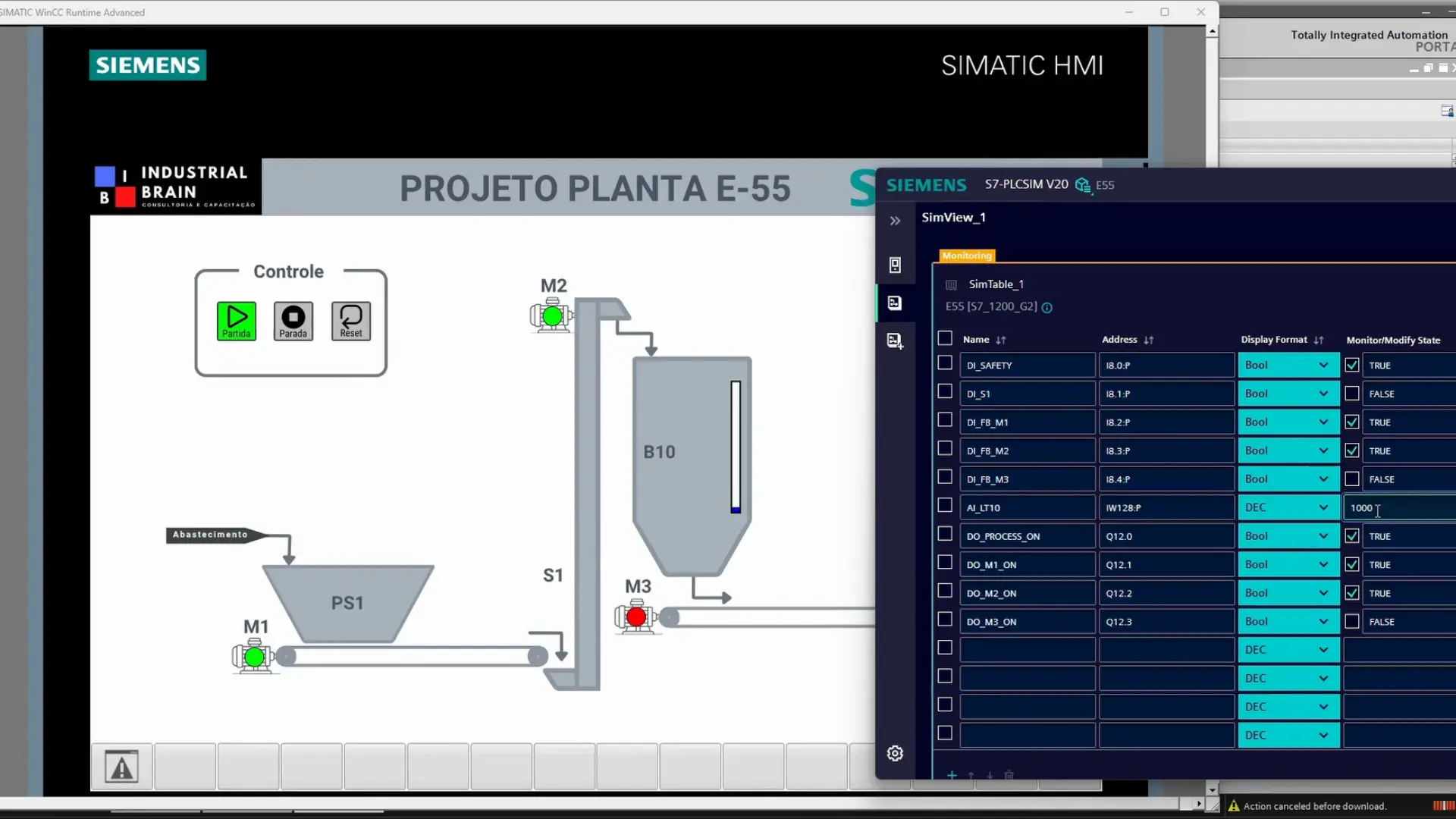Image resolution: width=1456 pixels, height=819 pixels.
Task: Click the add-SIM-table icon with plus sign
Action: (x=896, y=341)
